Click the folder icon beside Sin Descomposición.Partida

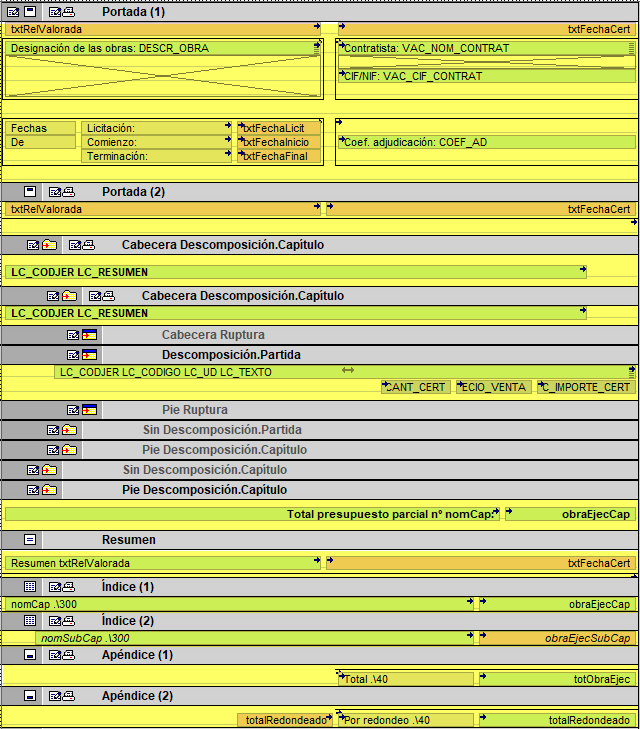[69, 430]
